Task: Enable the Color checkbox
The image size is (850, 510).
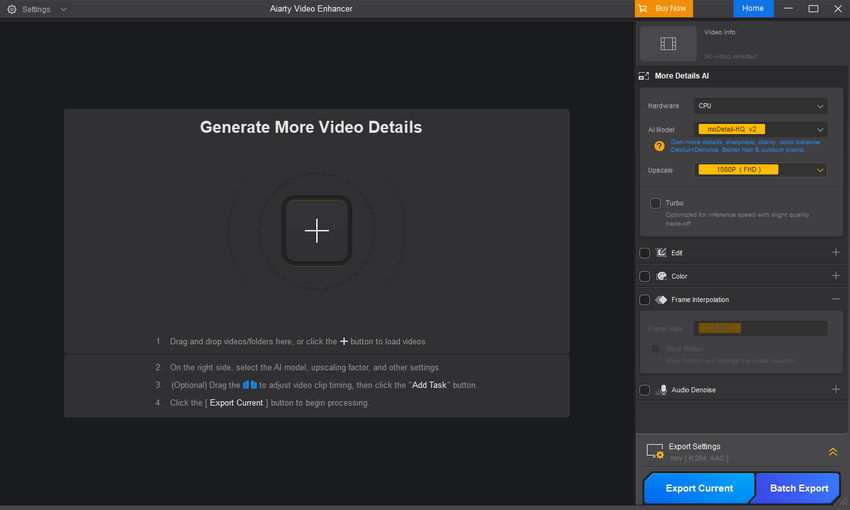Action: tap(644, 276)
